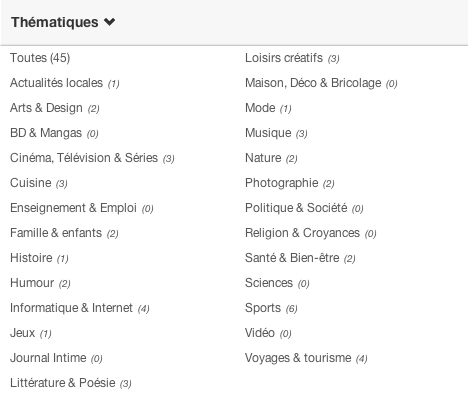Select Journal Intime theme

coord(48,358)
